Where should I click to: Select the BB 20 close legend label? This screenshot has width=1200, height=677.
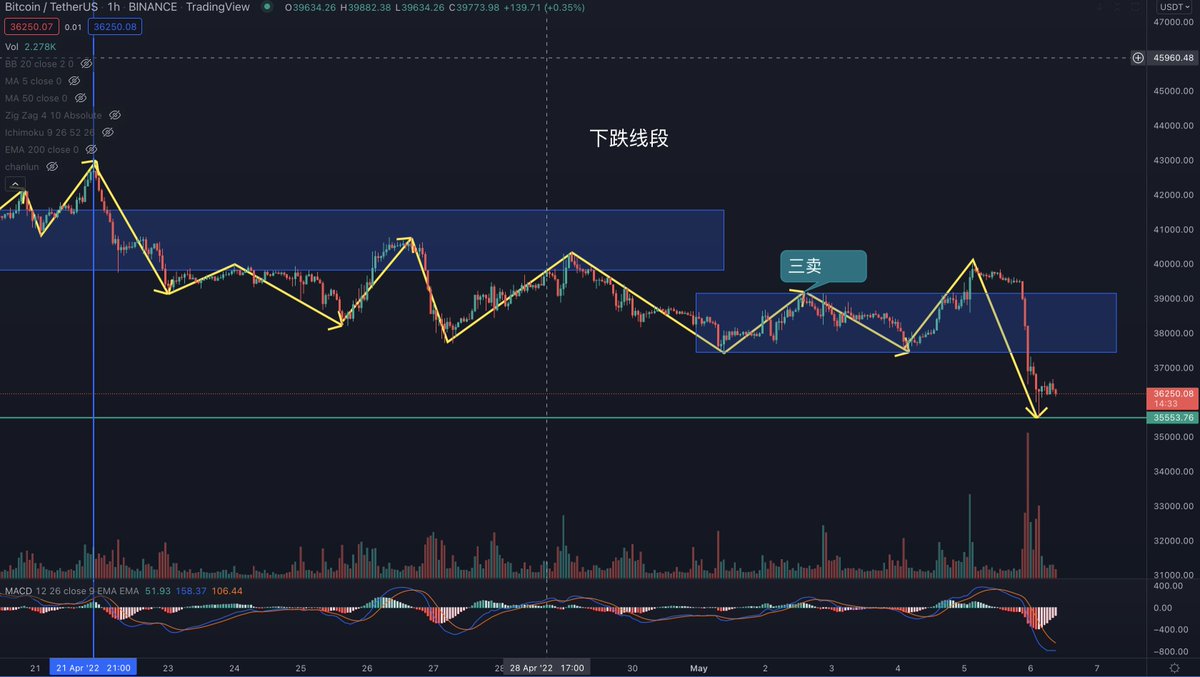coord(40,63)
